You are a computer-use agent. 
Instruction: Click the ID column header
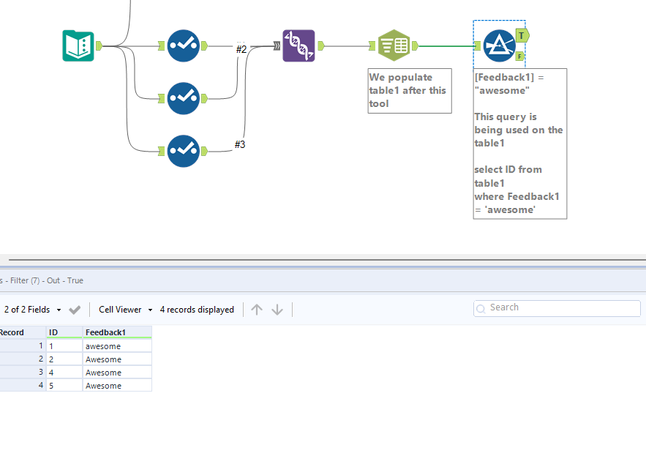(x=64, y=332)
